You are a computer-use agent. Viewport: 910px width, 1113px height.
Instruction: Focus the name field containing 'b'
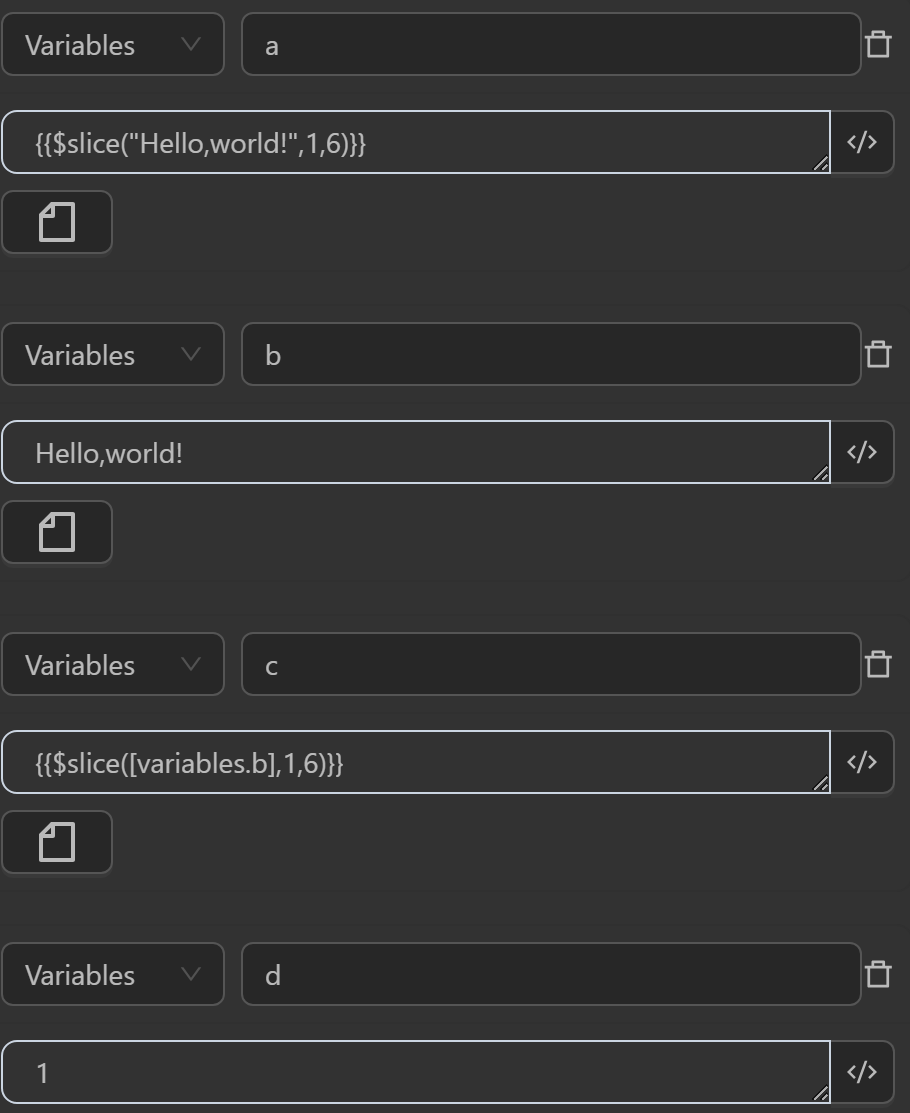click(x=550, y=355)
